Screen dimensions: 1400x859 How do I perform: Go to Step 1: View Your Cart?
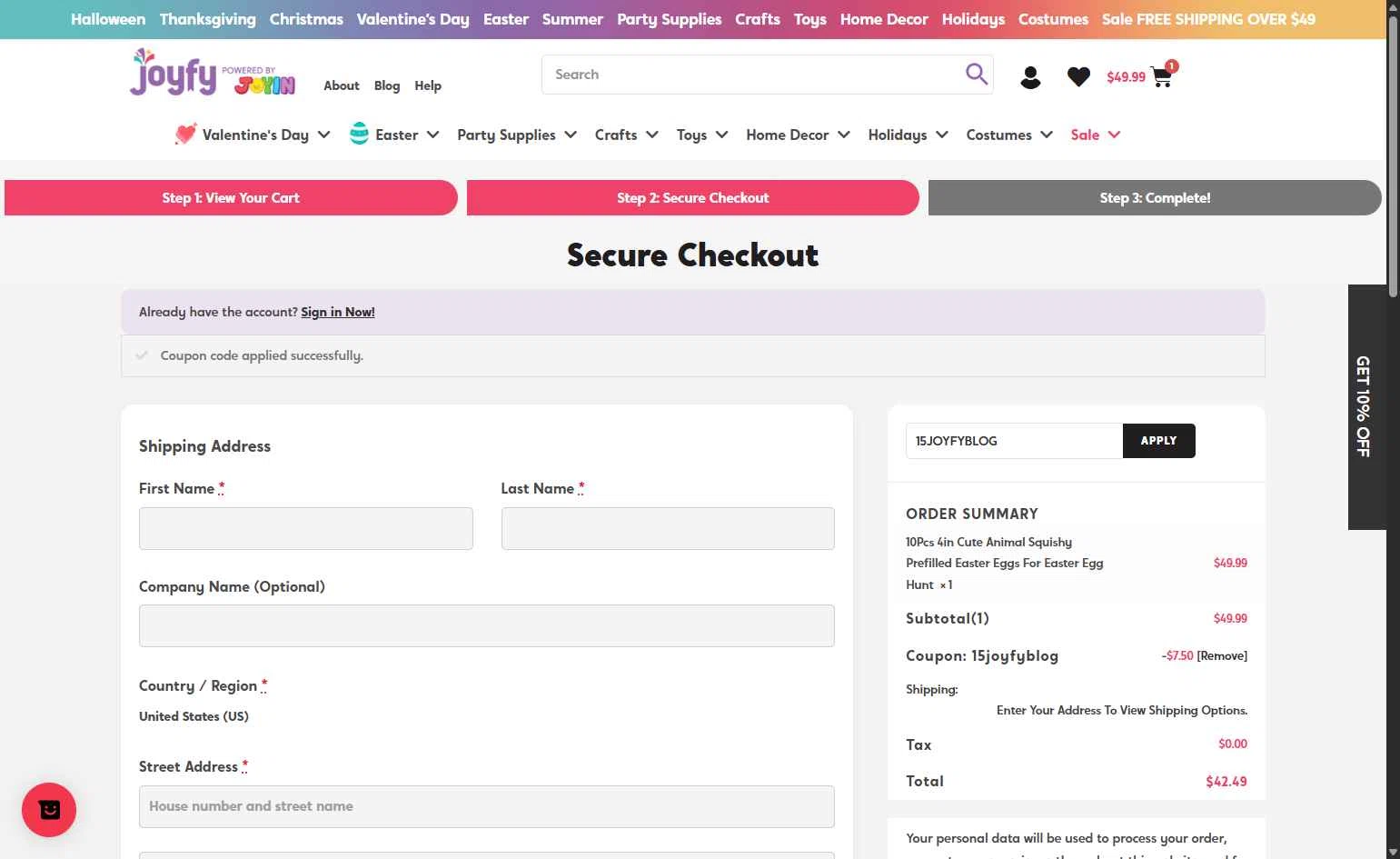pos(231,198)
